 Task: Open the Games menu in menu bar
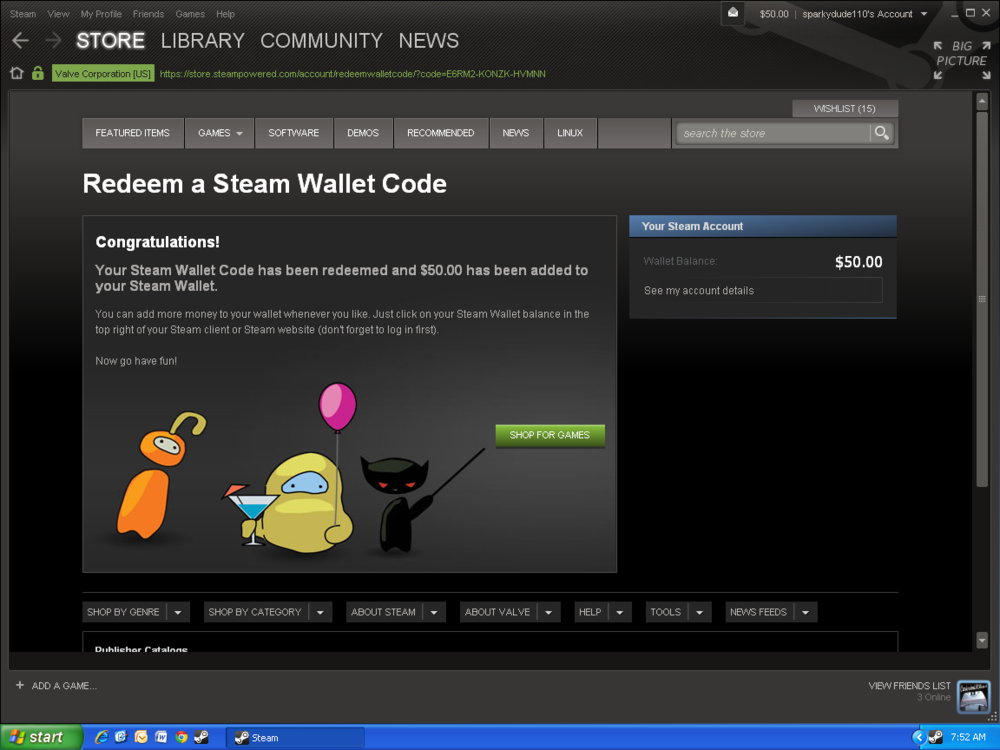[x=190, y=13]
